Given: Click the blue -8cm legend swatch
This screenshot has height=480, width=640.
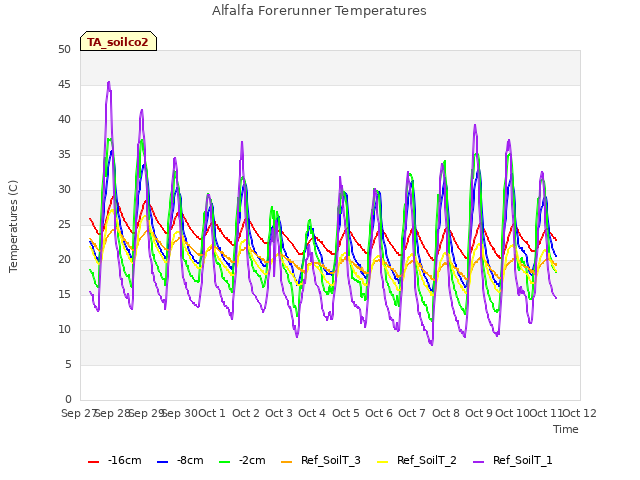Looking at the screenshot, I should (162, 462).
